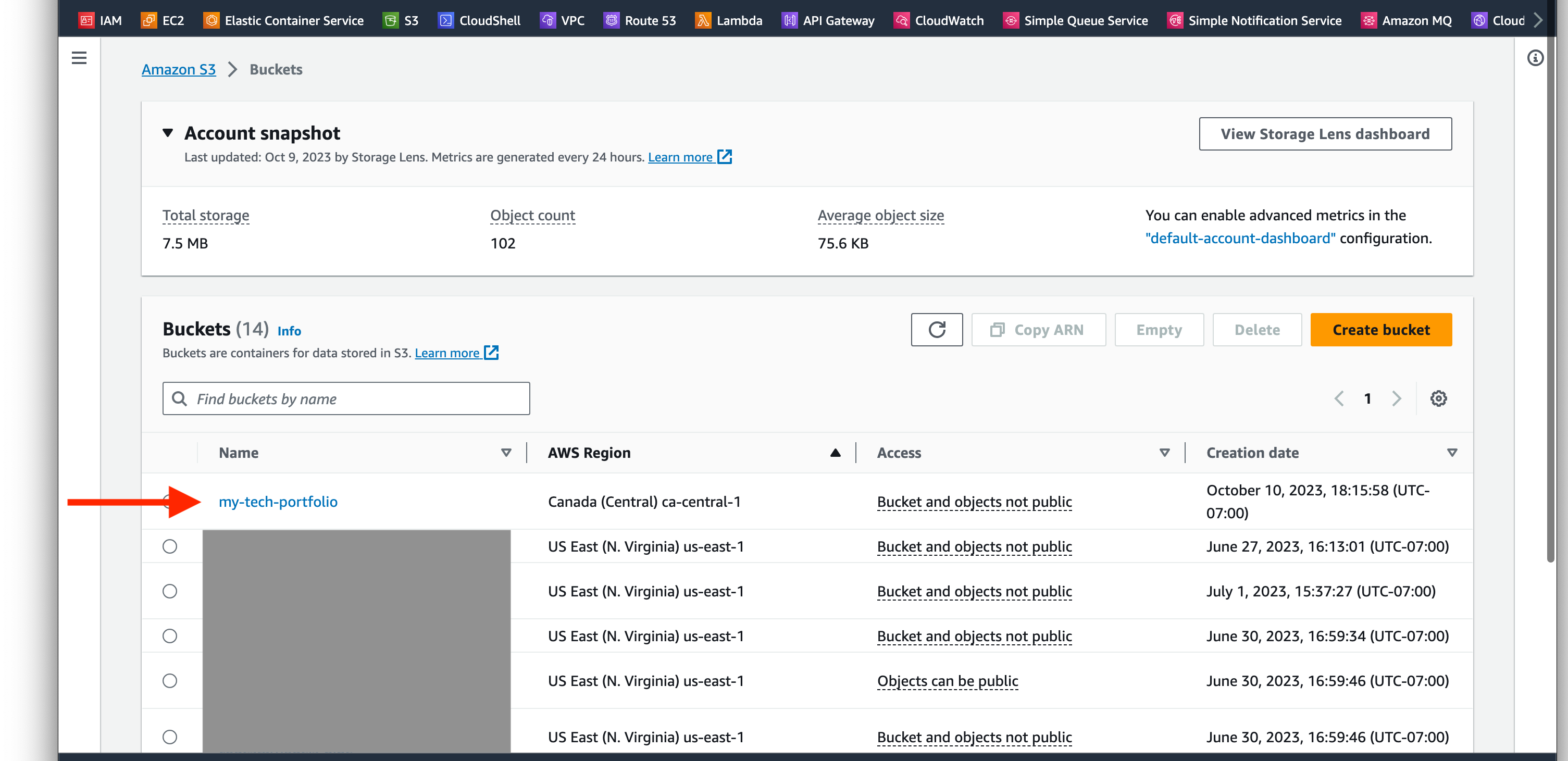Launch CloudShell from the favorites bar icon
The width and height of the screenshot is (1568, 761).
pyautogui.click(x=445, y=20)
